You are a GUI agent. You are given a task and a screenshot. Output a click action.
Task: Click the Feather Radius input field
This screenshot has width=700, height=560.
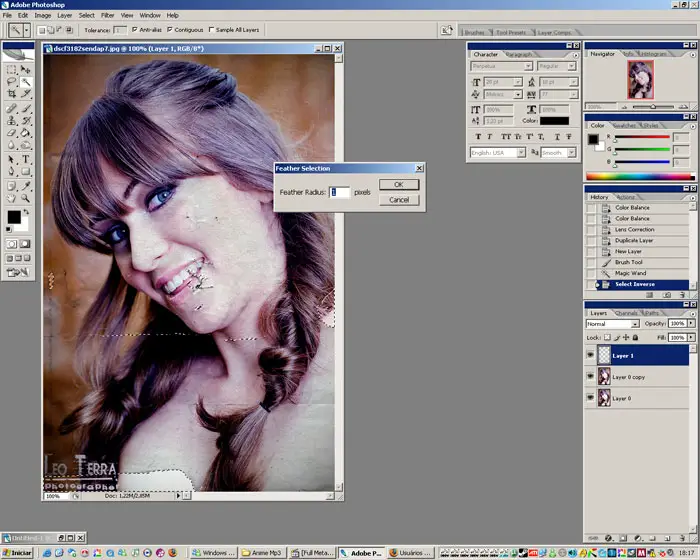[x=340, y=192]
